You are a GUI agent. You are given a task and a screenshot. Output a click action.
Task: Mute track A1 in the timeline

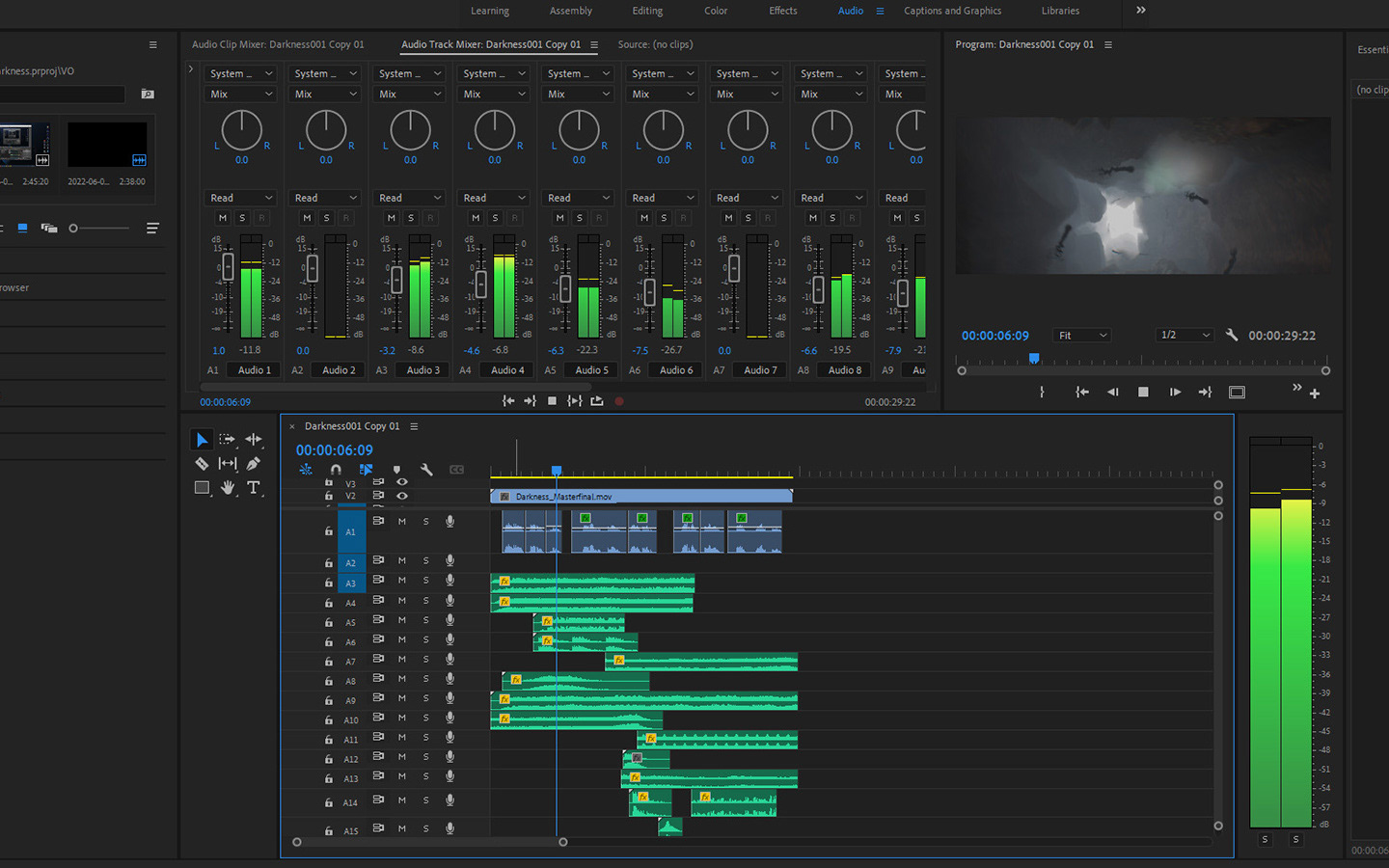pos(402,522)
